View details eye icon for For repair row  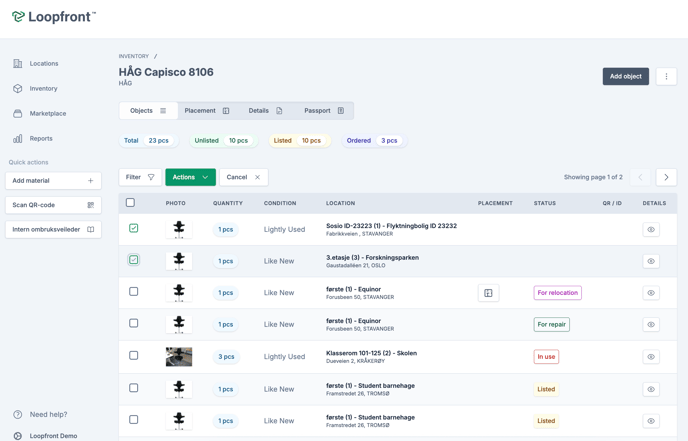[x=651, y=324]
